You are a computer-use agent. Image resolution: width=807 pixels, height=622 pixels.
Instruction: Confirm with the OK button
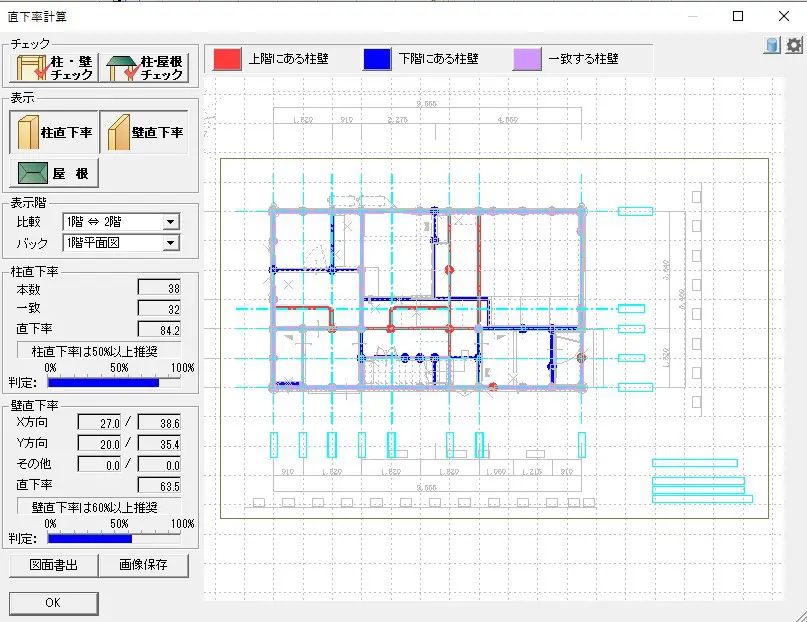(54, 604)
